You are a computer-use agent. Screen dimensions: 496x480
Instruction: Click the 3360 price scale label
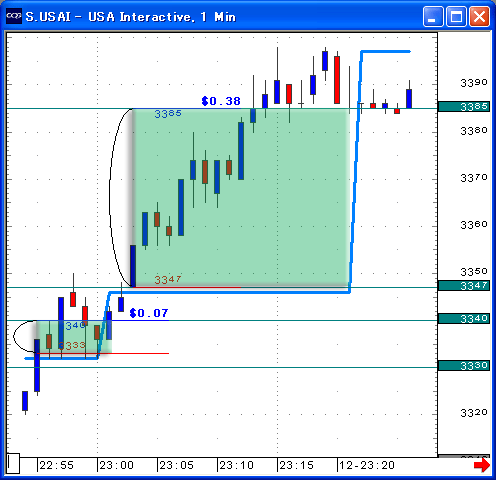coord(474,225)
